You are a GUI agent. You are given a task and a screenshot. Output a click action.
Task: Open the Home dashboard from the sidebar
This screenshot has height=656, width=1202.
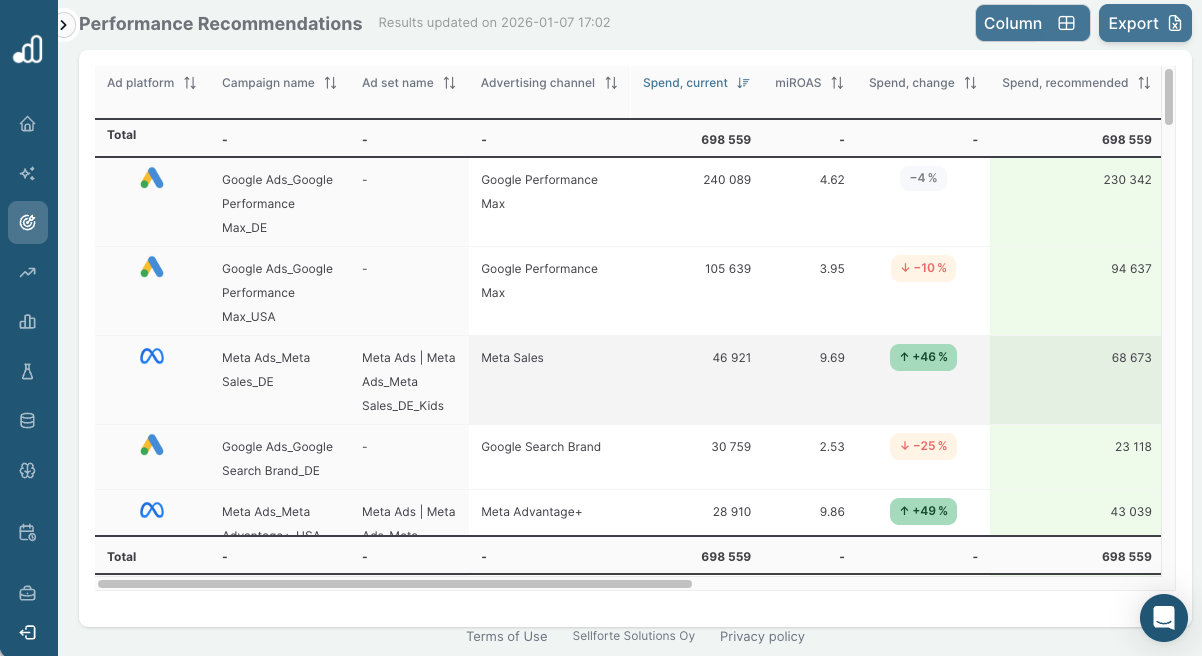pyautogui.click(x=27, y=123)
